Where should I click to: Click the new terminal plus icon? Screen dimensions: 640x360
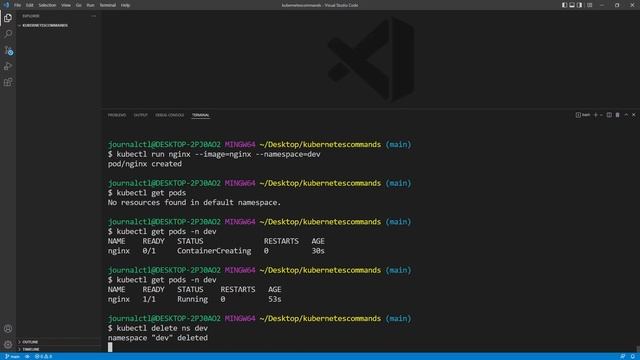click(x=596, y=115)
